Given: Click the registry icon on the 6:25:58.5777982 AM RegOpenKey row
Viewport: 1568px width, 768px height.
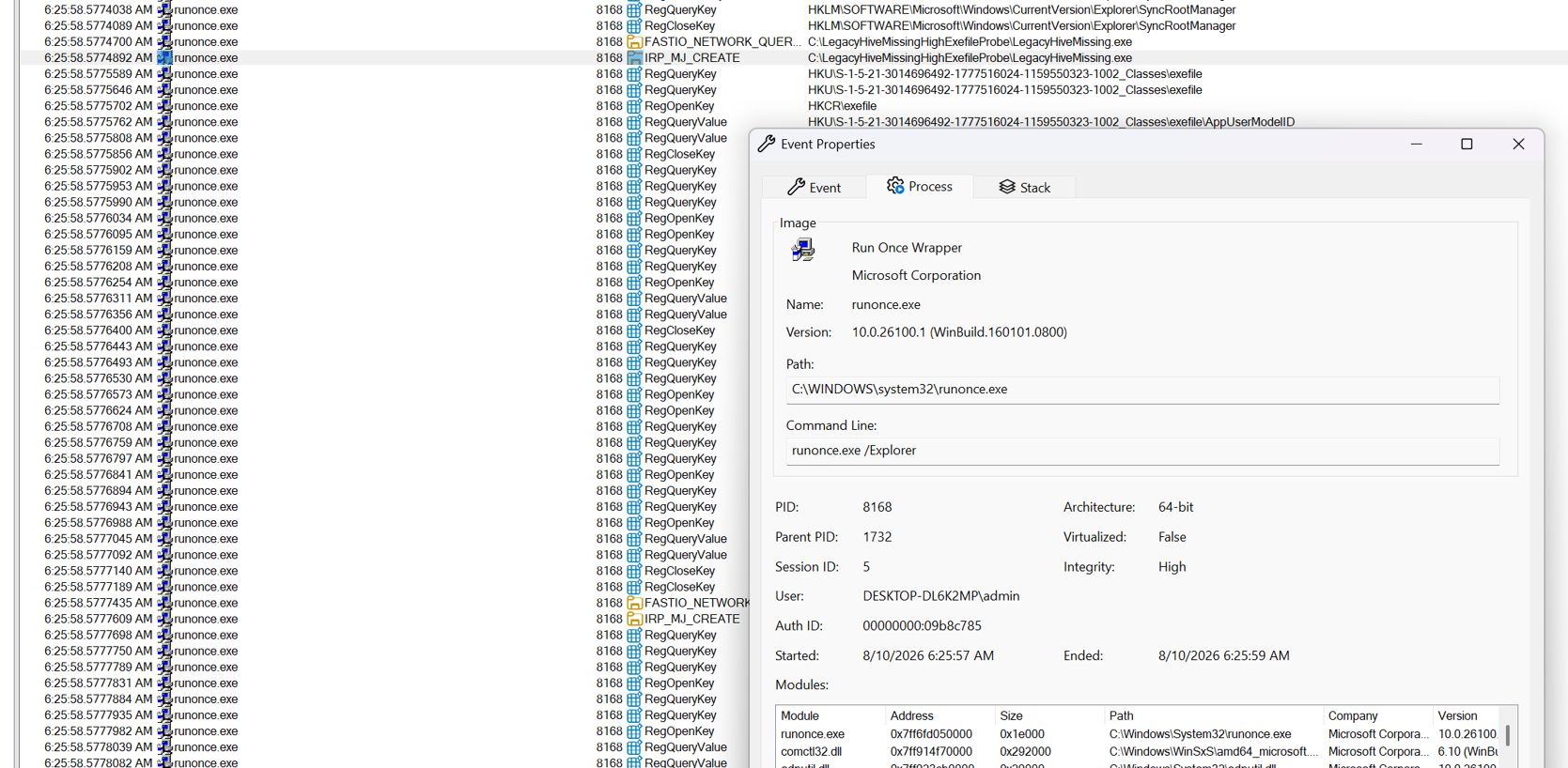Looking at the screenshot, I should click(x=634, y=730).
